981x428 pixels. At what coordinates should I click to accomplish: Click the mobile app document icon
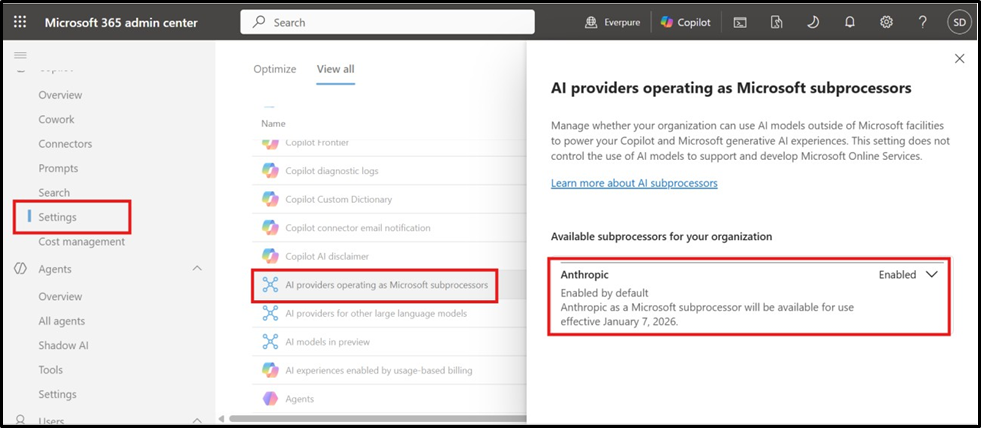[776, 23]
